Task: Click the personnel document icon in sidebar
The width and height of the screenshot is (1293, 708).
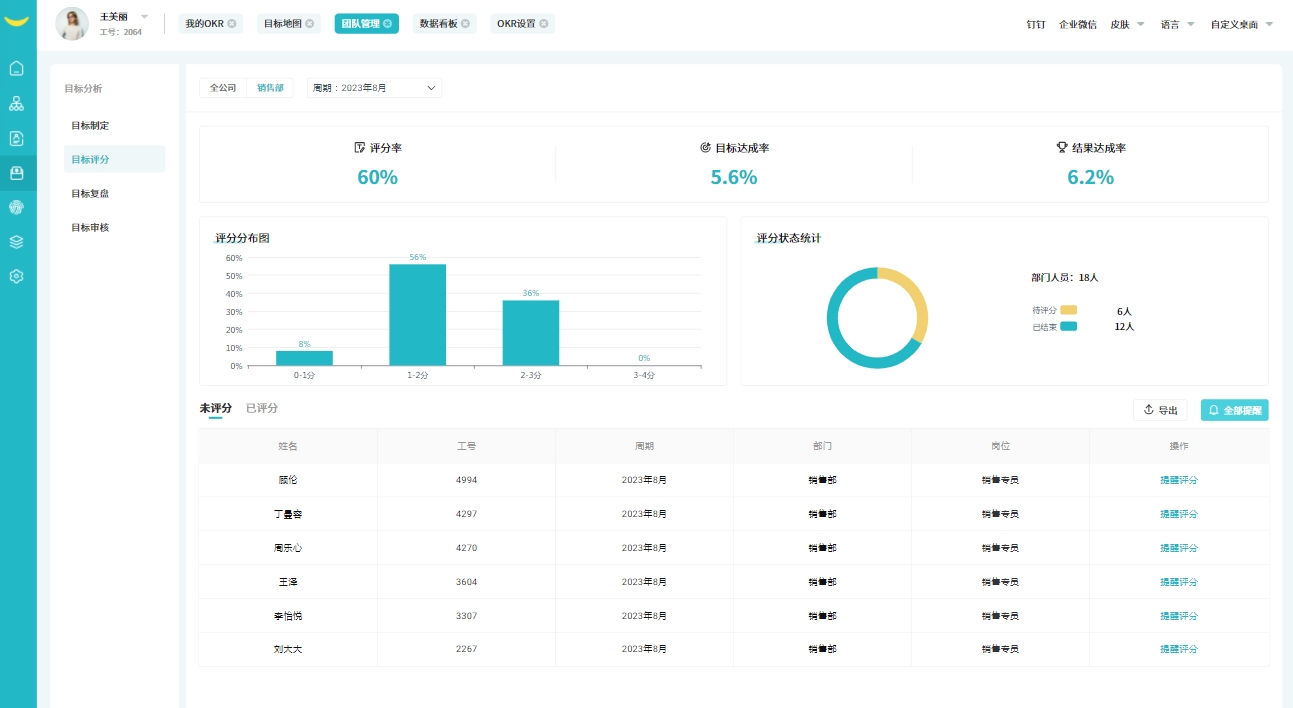Action: [x=16, y=137]
